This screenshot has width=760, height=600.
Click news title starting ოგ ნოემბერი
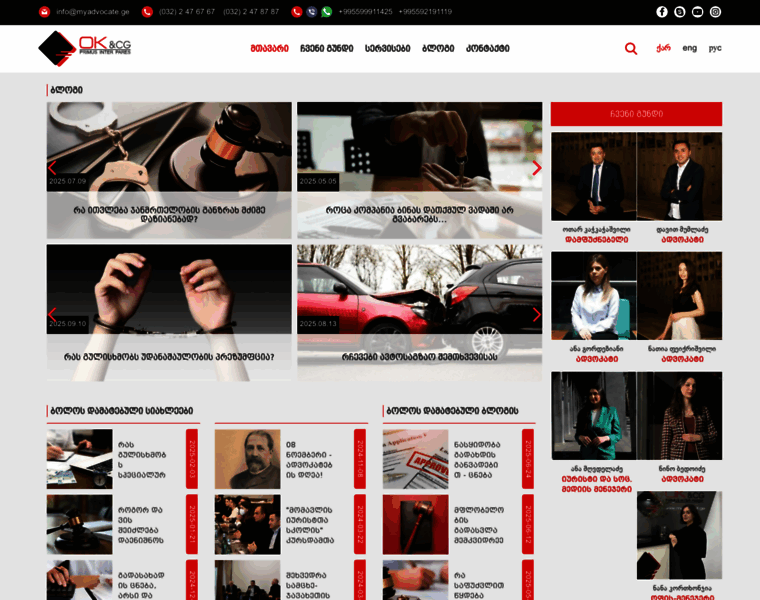pos(309,459)
